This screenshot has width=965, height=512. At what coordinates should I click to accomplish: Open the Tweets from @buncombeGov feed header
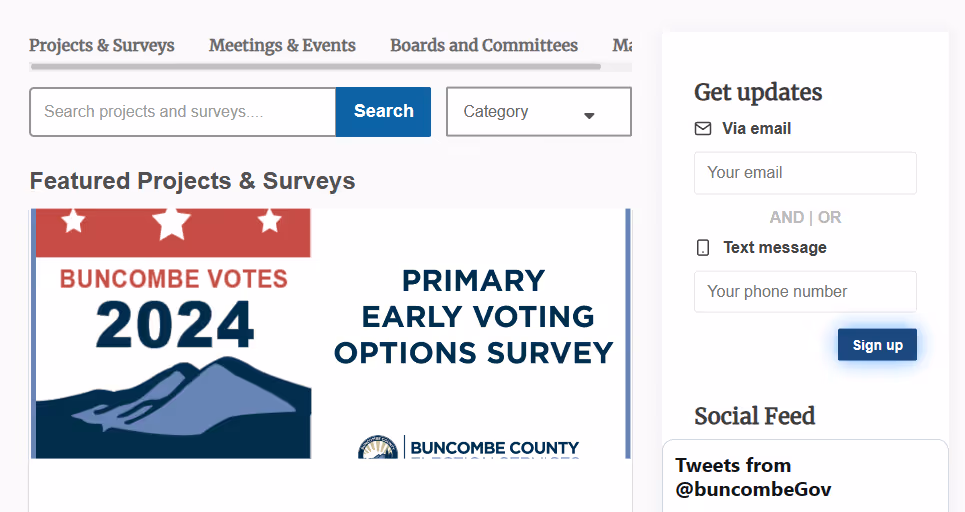point(753,477)
